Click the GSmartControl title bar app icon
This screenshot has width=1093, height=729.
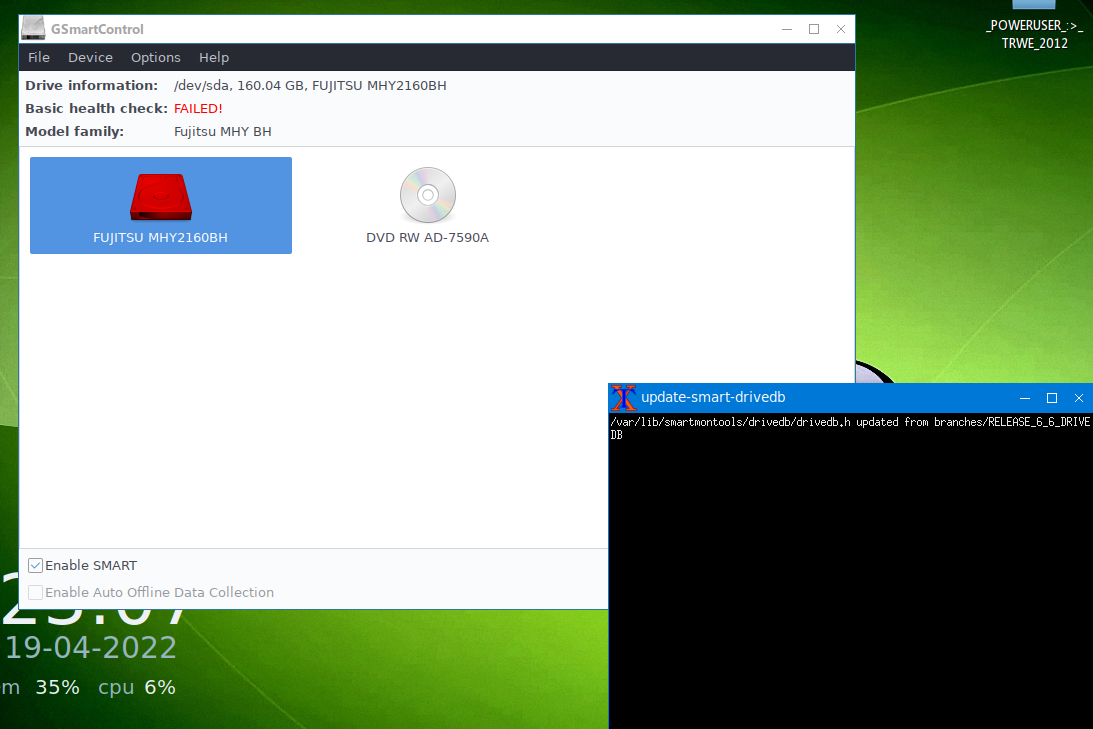pyautogui.click(x=33, y=29)
